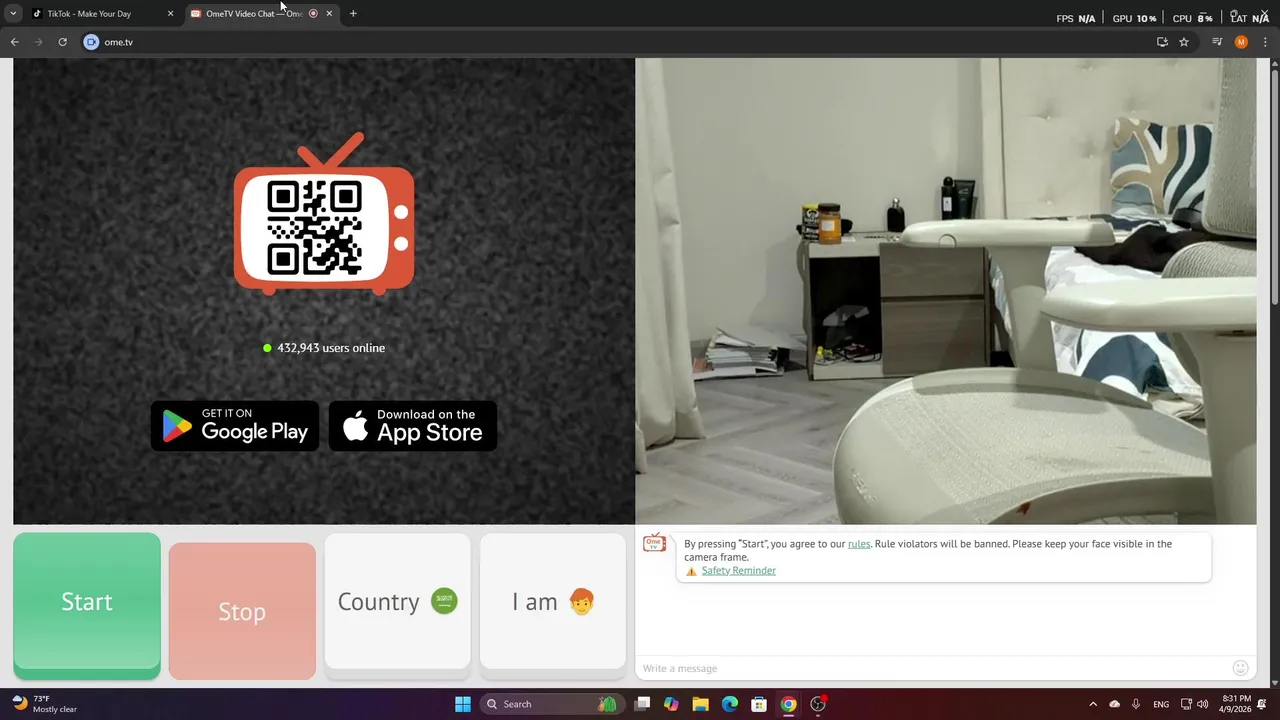Open the clock showing 8:31 PM
This screenshot has width=1280, height=720.
[1237, 704]
